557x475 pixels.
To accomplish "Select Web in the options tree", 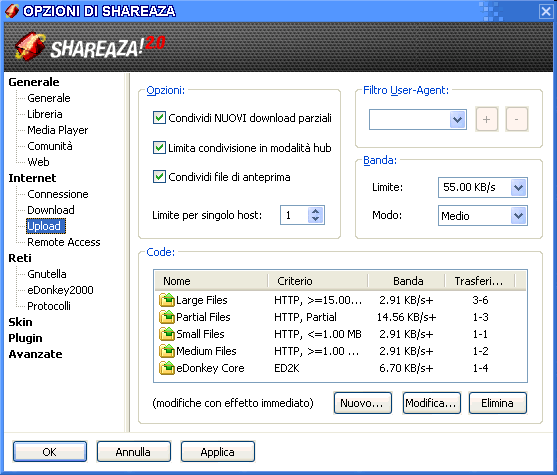I will [38, 162].
